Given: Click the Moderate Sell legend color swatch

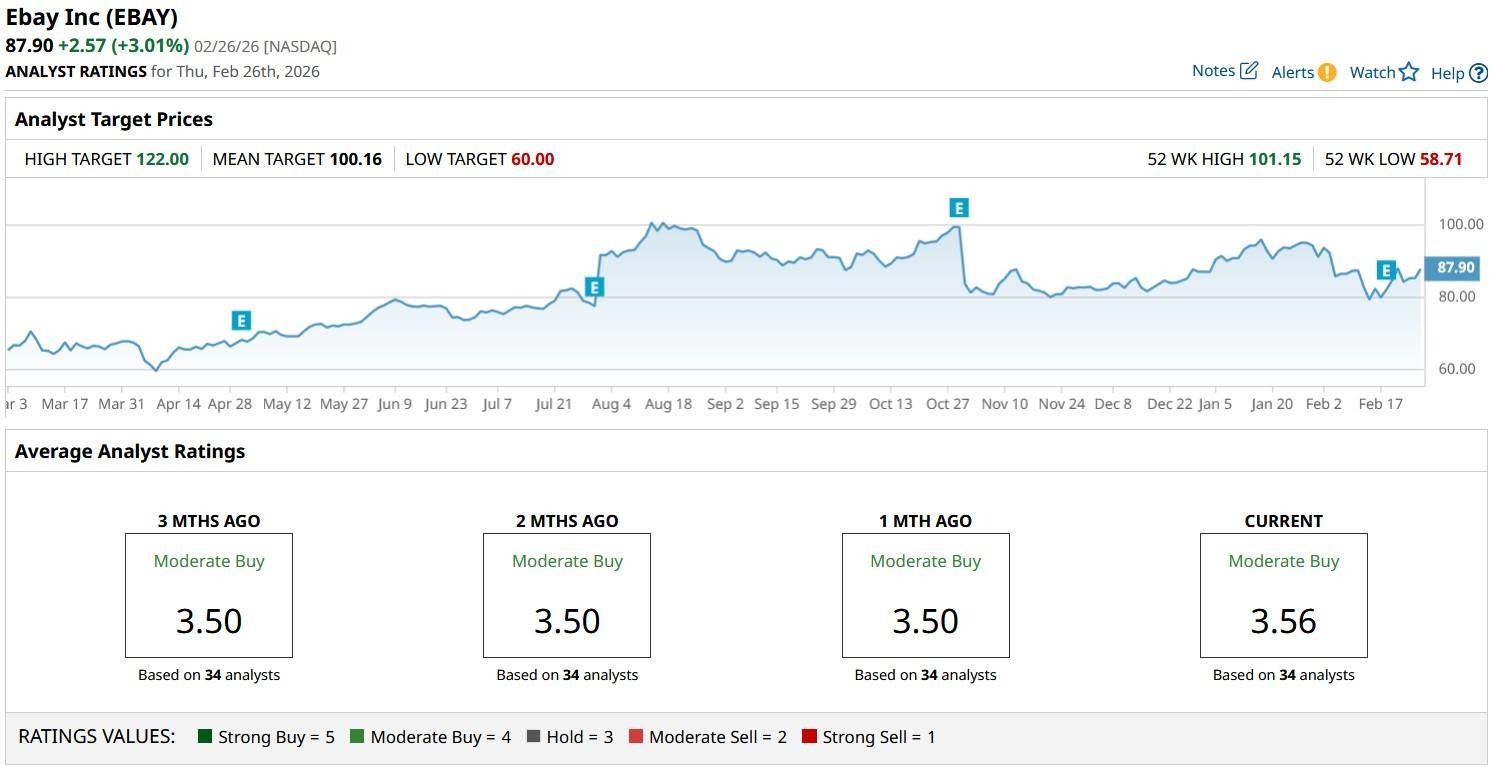Looking at the screenshot, I should (x=636, y=737).
